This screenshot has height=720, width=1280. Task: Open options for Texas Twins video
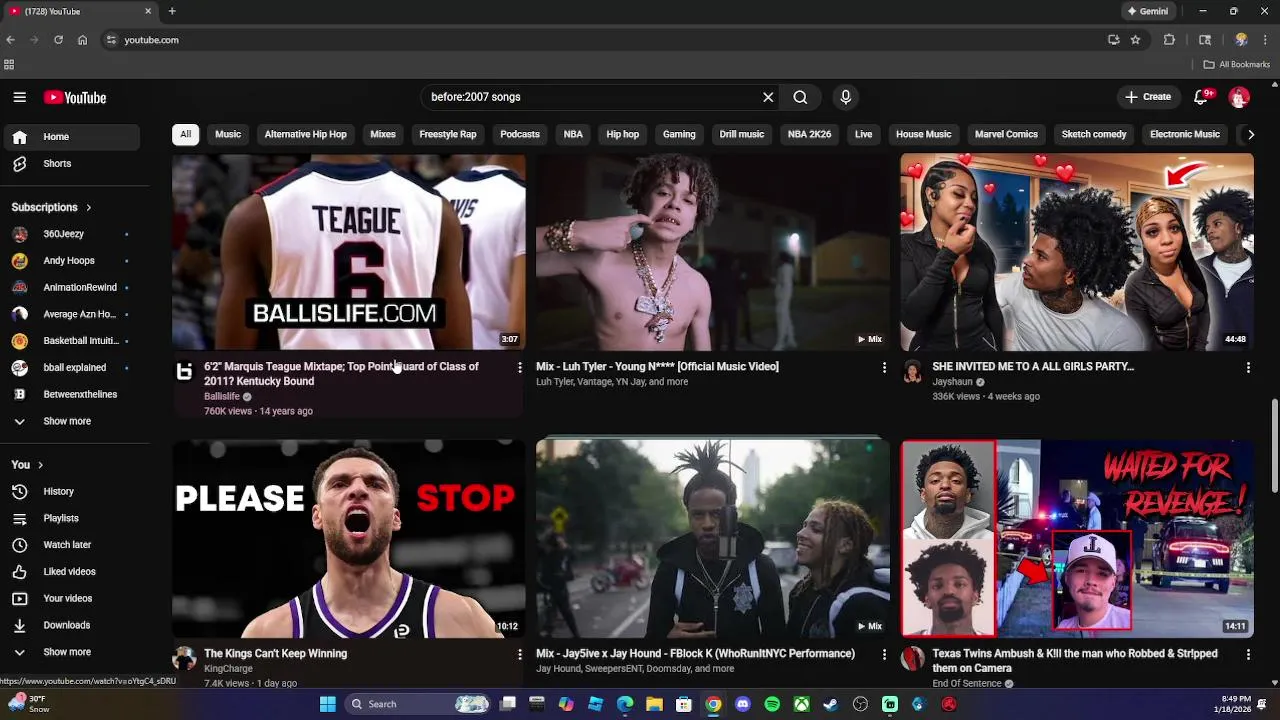(1248, 654)
